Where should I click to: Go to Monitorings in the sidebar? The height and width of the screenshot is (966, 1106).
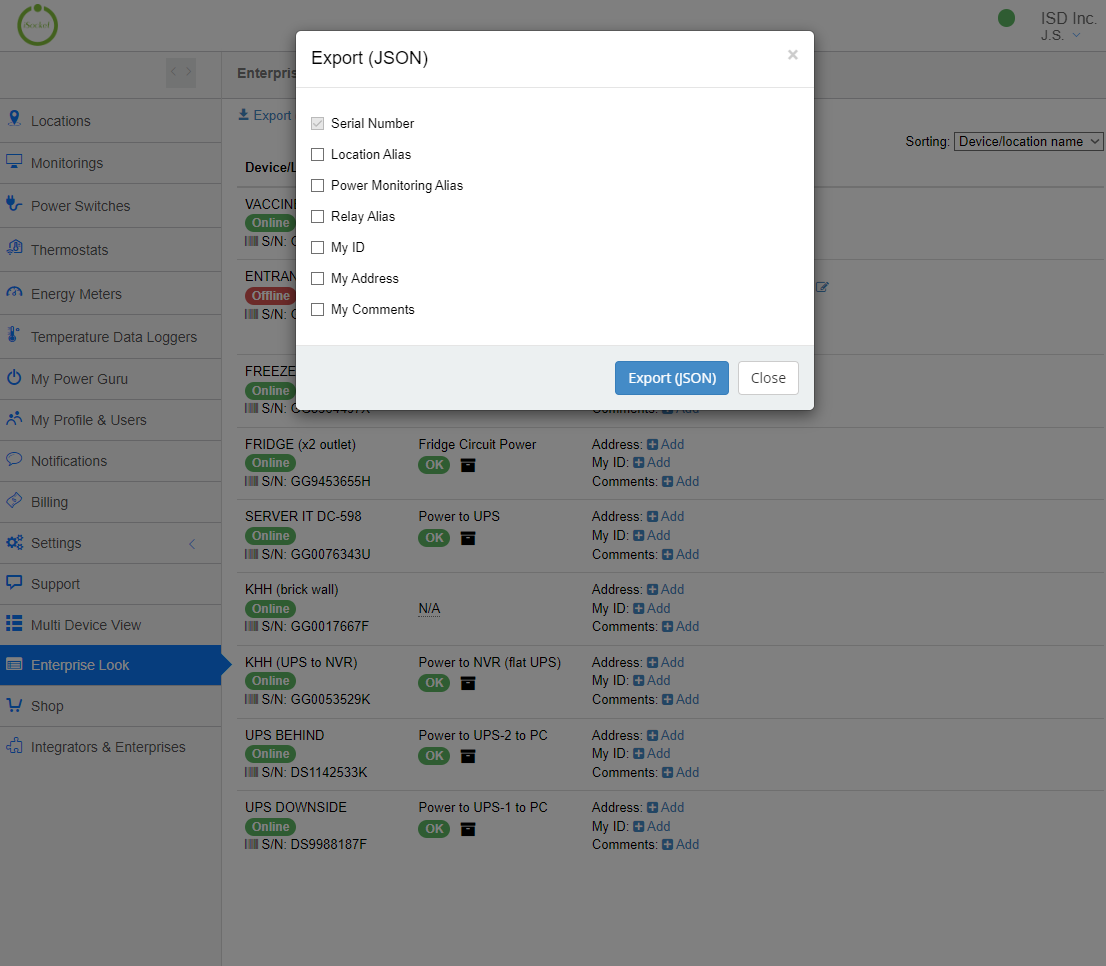coord(110,164)
